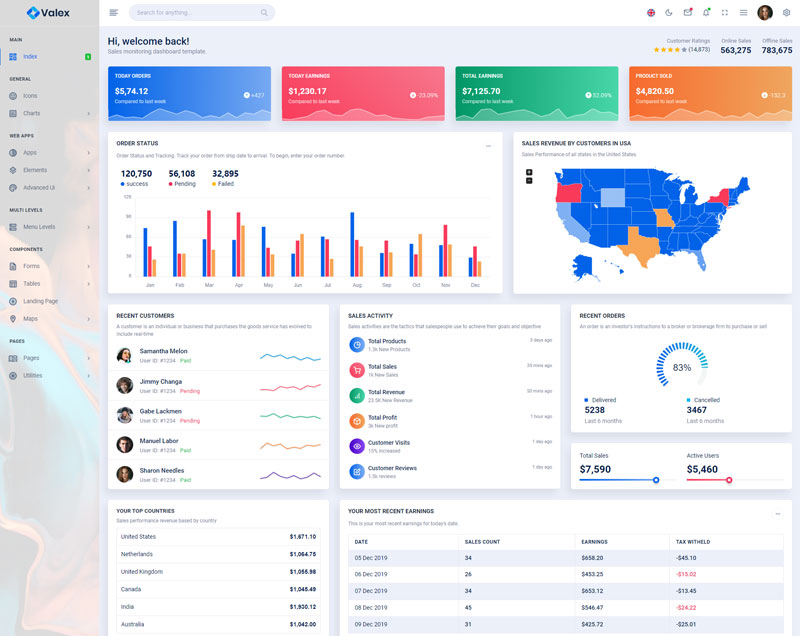Click the Search for anything field

click(x=195, y=13)
